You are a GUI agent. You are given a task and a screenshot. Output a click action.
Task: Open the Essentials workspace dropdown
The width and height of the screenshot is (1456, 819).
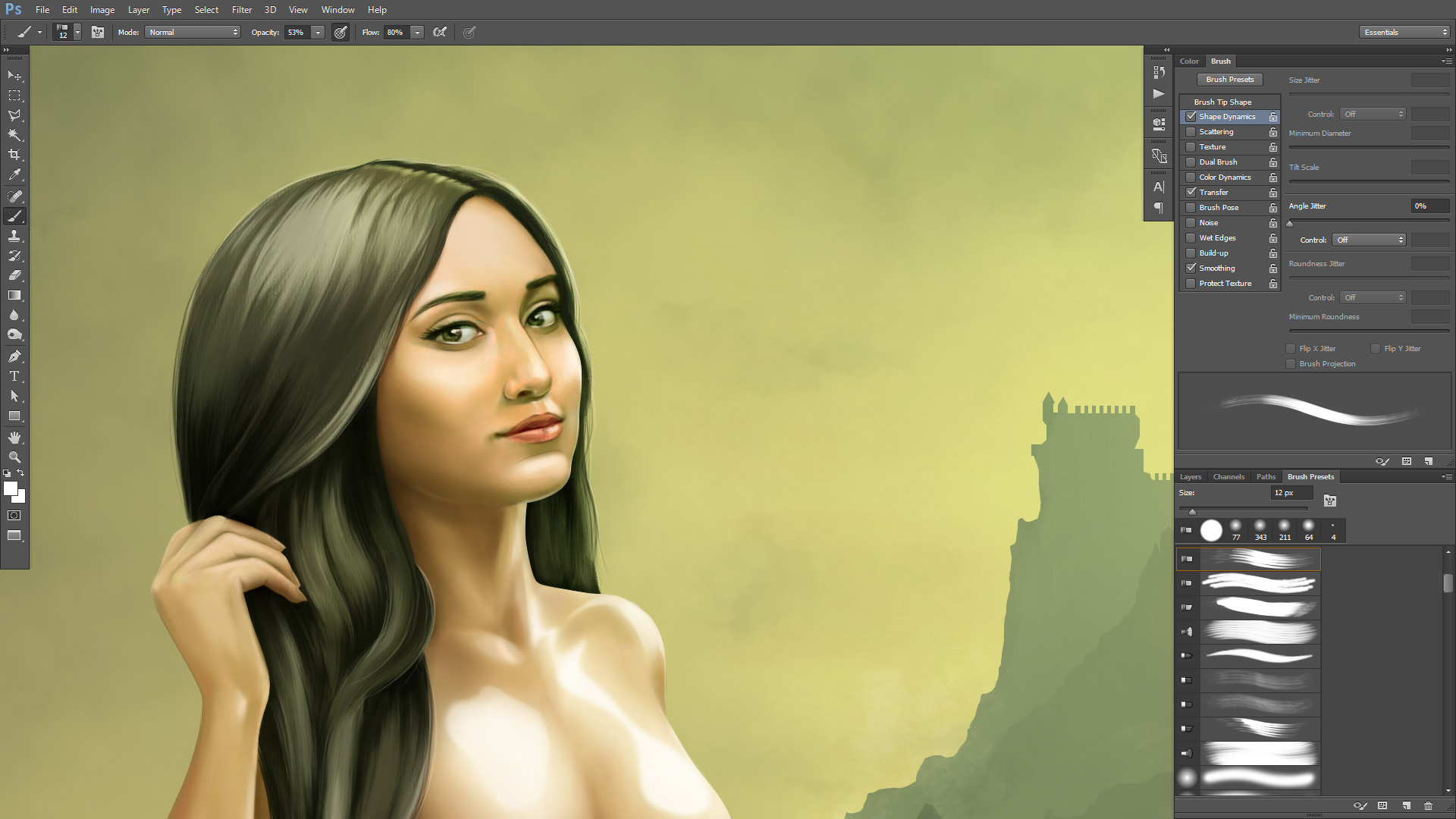1404,32
